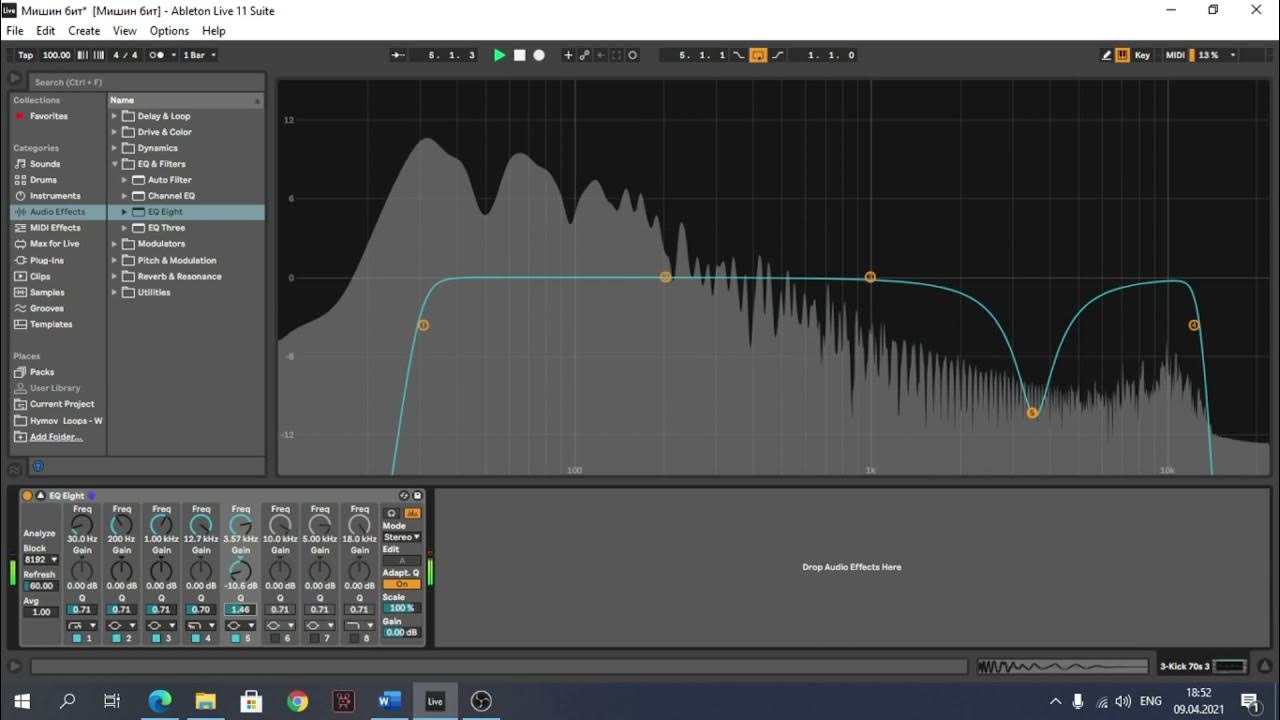Open Current Project under Places
Viewport: 1280px width, 720px height.
click(x=62, y=404)
